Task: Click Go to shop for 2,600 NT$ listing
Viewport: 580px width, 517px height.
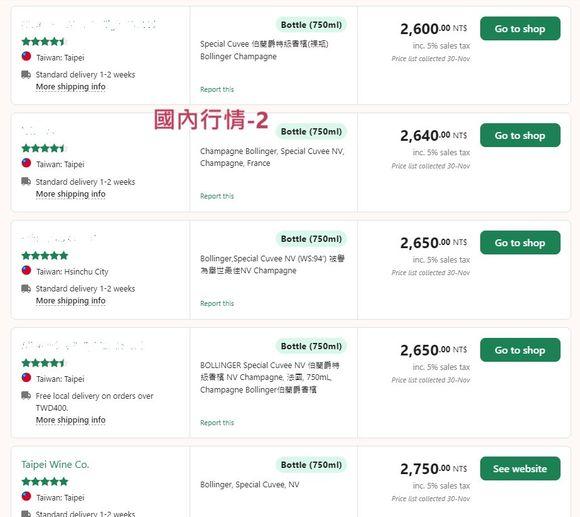Action: point(520,28)
